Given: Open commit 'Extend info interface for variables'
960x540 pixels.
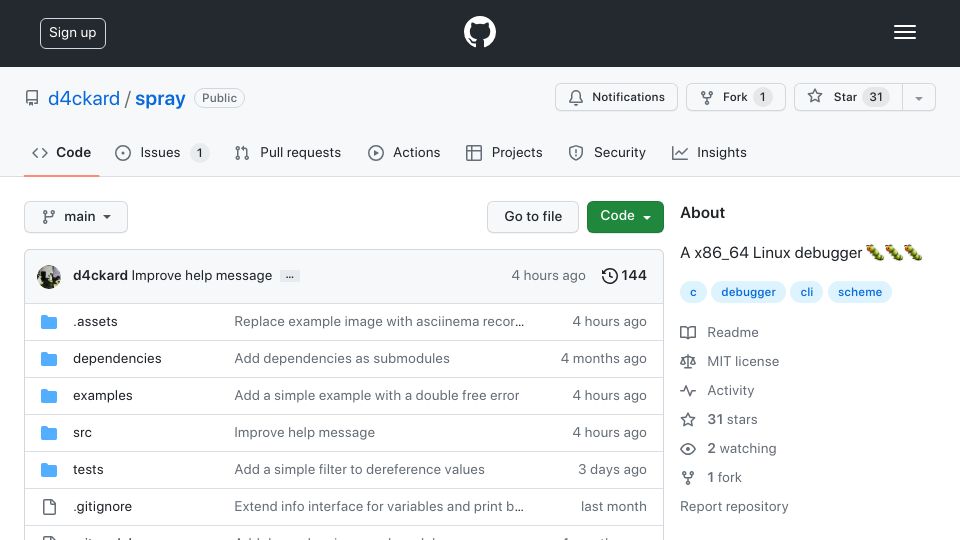Looking at the screenshot, I should (x=379, y=506).
